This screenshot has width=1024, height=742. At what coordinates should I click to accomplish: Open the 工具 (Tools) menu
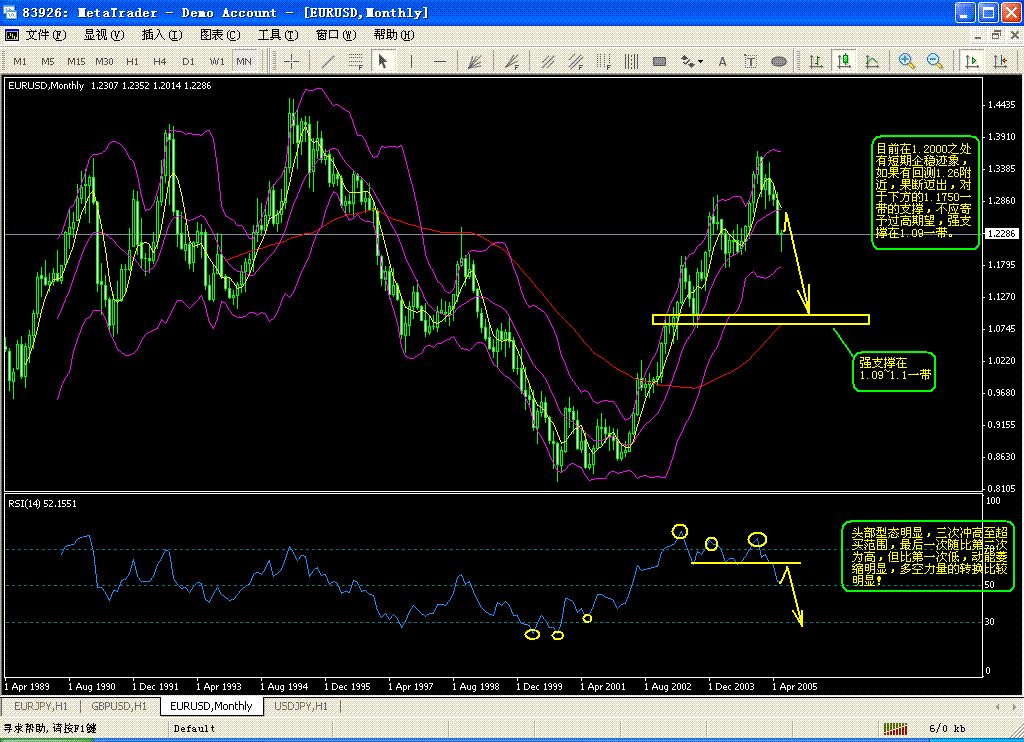pyautogui.click(x=278, y=35)
